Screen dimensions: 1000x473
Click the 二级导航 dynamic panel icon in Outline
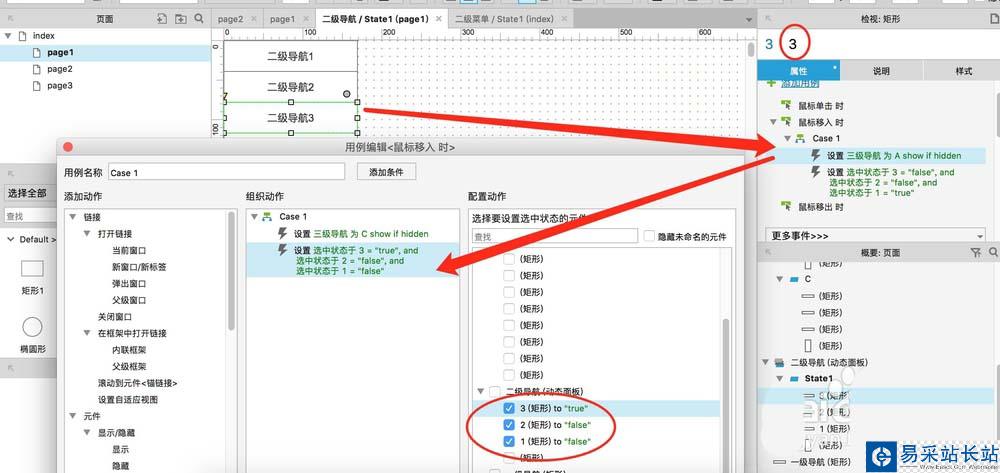tap(779, 362)
